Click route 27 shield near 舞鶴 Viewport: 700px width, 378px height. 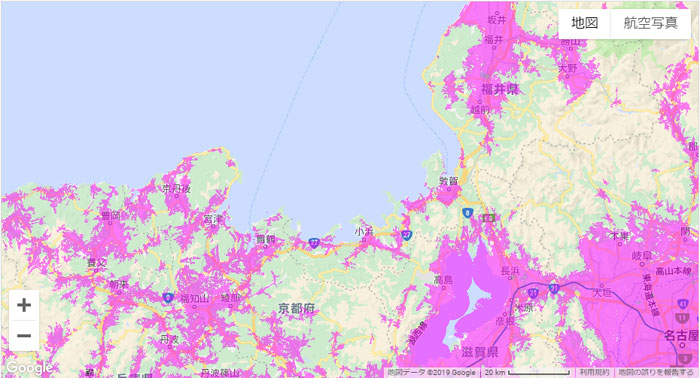click(314, 243)
